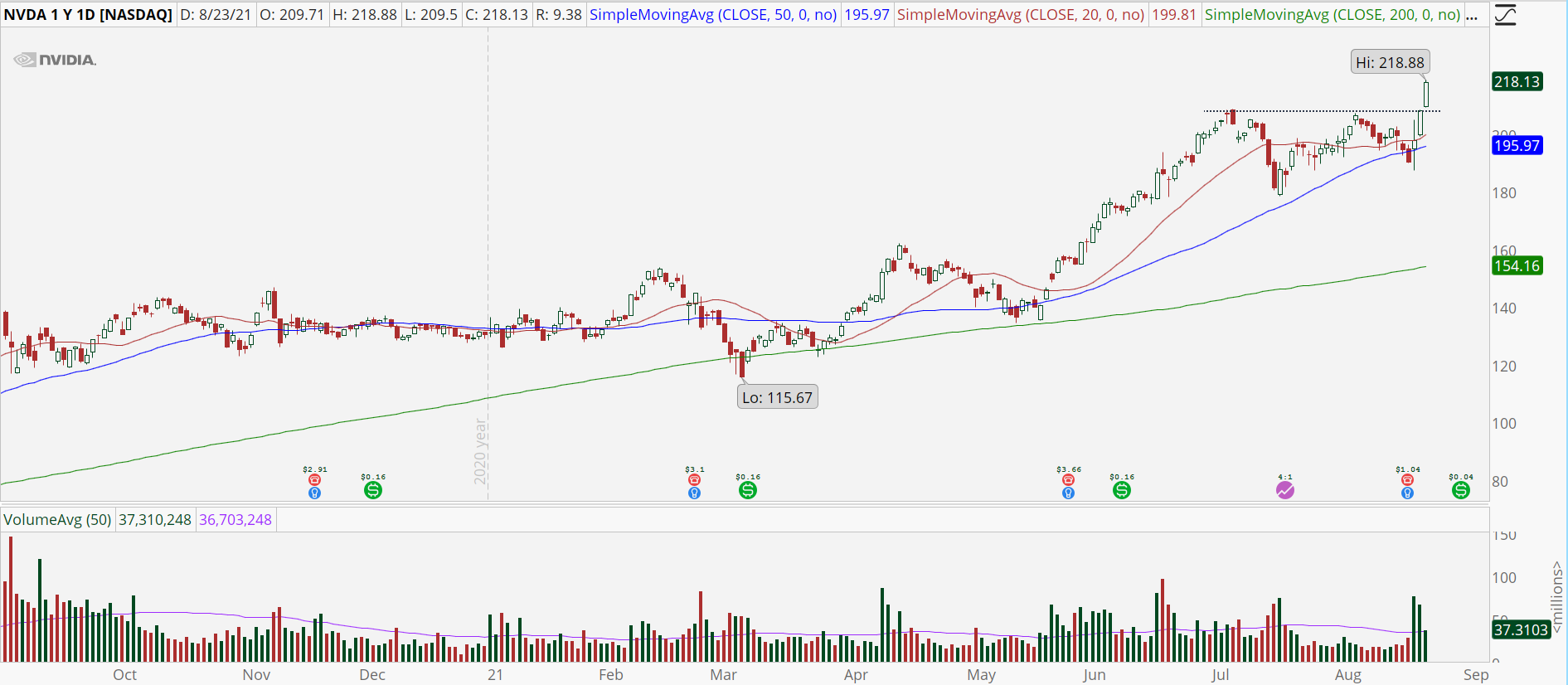
Task: Click the R: 9.38 range value
Action: 559,15
